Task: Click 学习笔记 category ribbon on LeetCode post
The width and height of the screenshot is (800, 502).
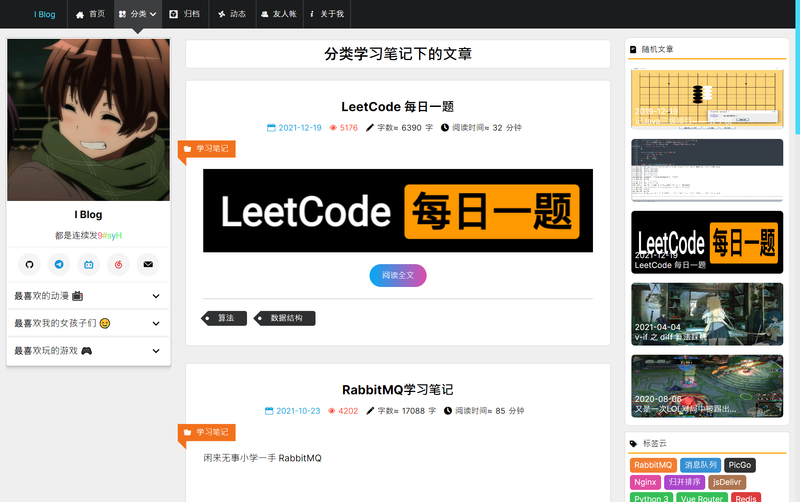Action: click(207, 148)
